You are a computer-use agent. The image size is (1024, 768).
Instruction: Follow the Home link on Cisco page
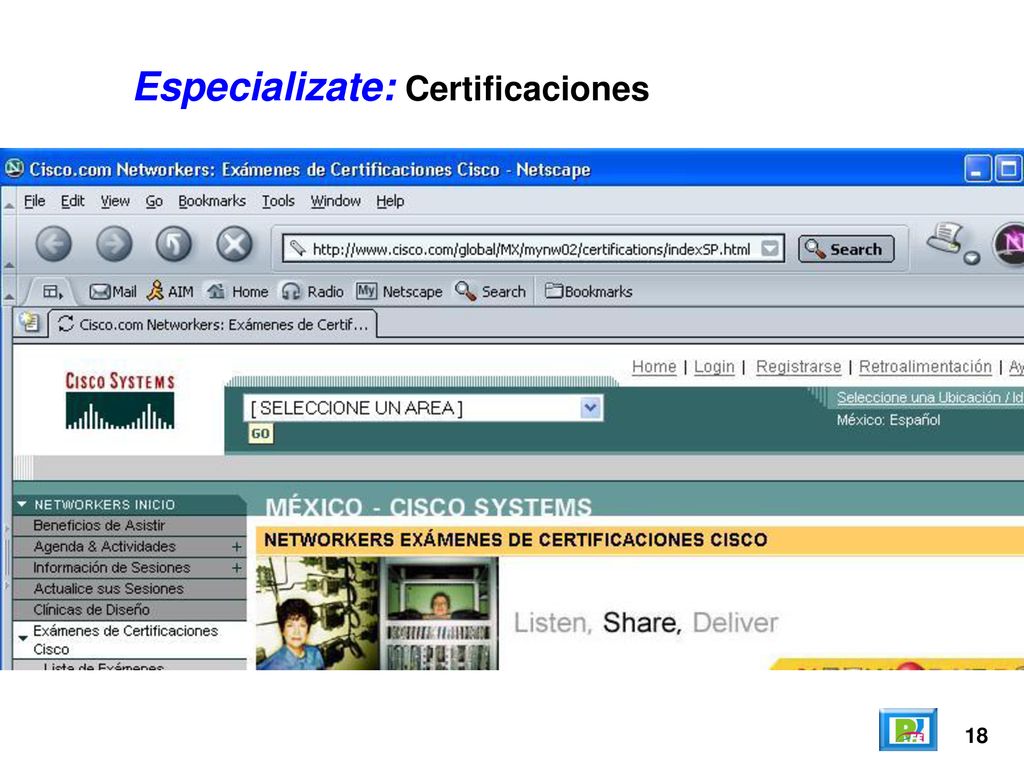tap(654, 367)
